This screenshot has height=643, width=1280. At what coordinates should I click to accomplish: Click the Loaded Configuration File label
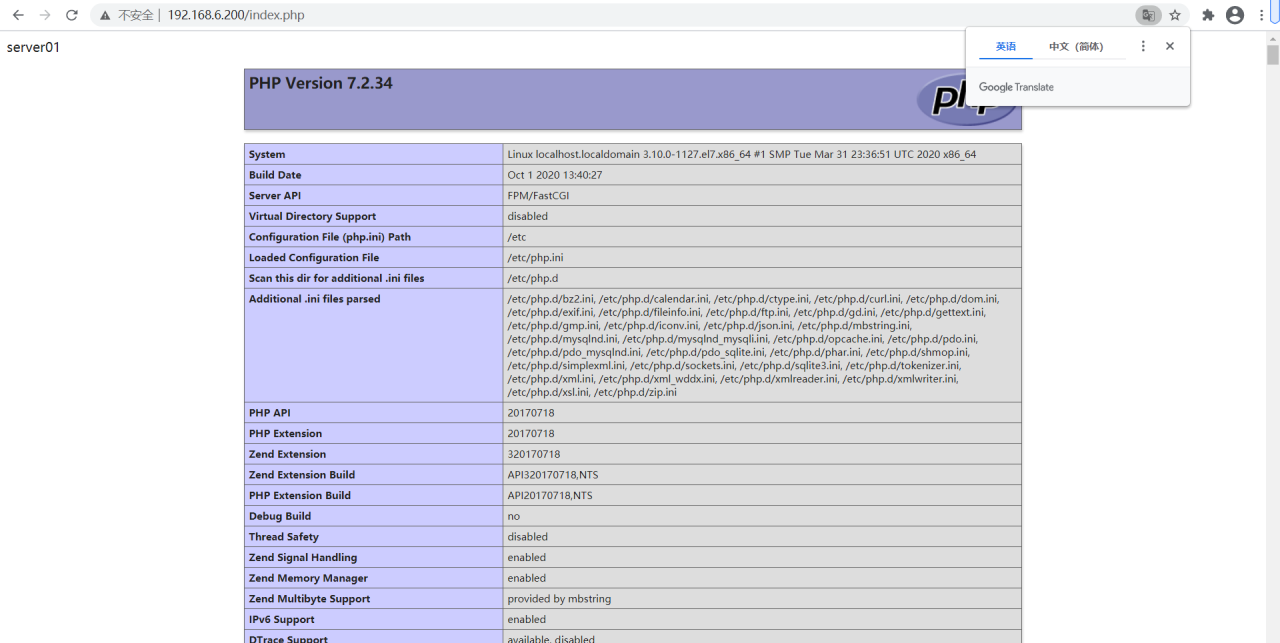click(x=314, y=258)
